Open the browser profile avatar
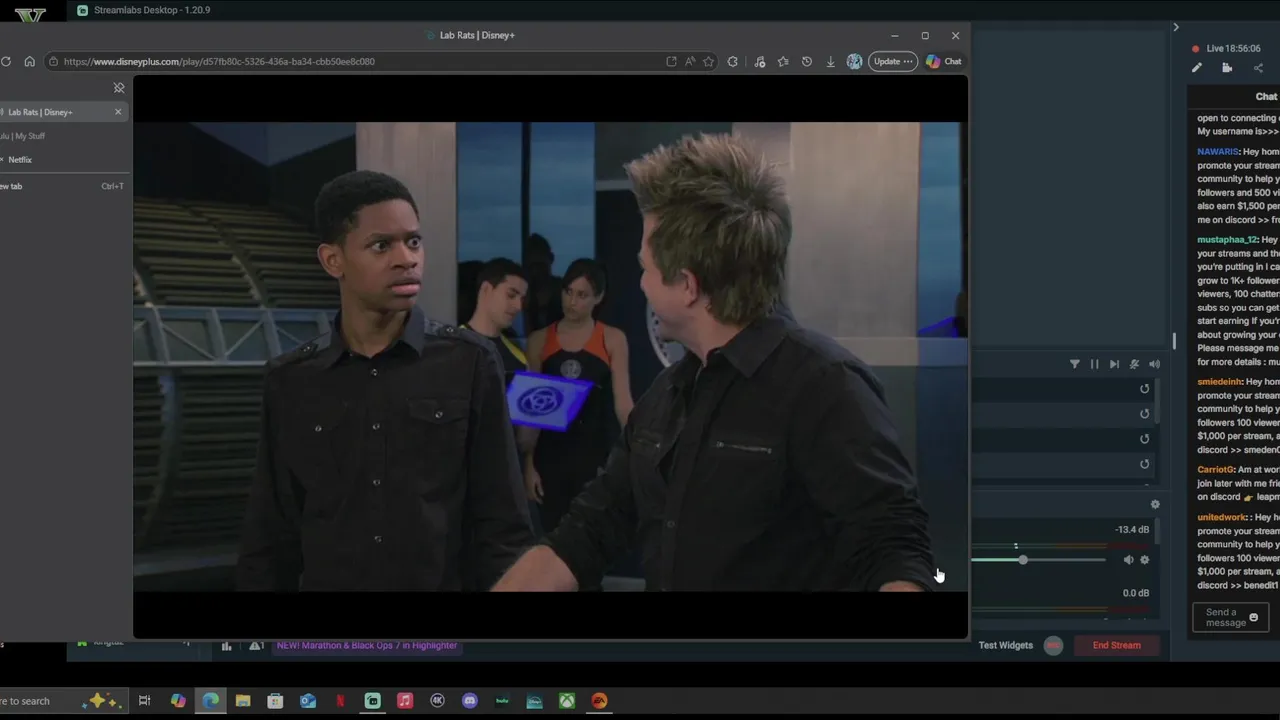The image size is (1280, 720). [854, 61]
